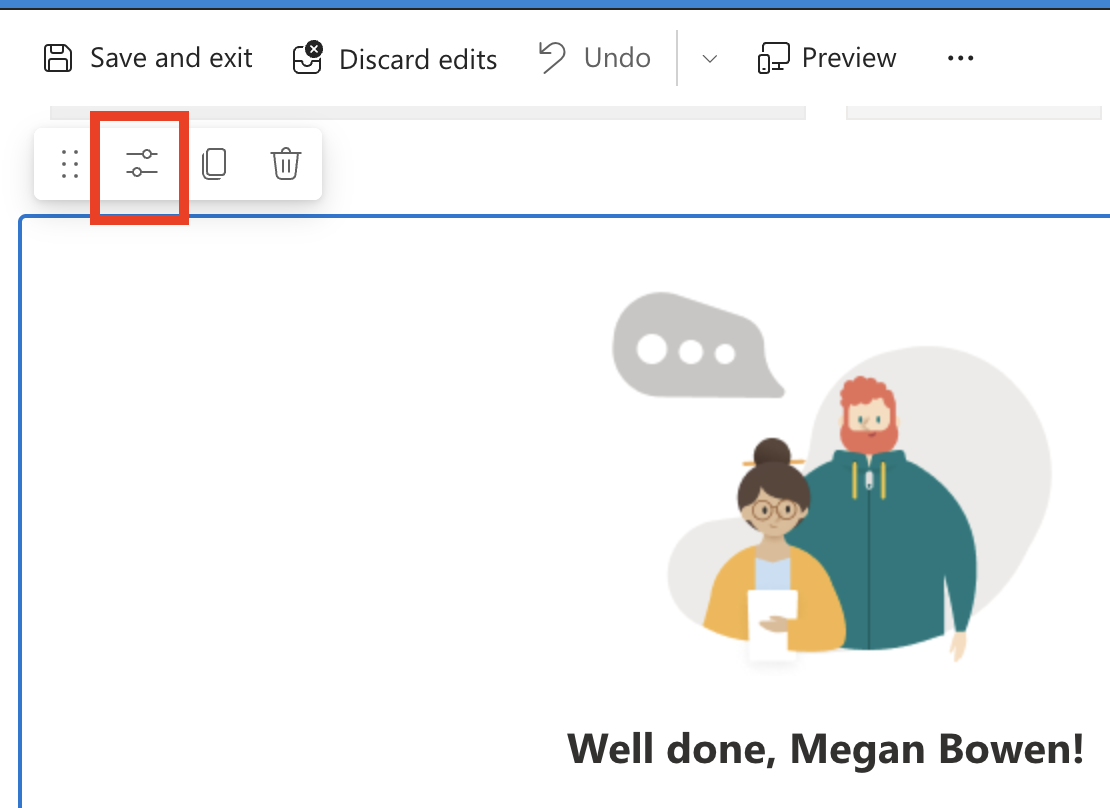Click the duplicate web part icon

[214, 164]
